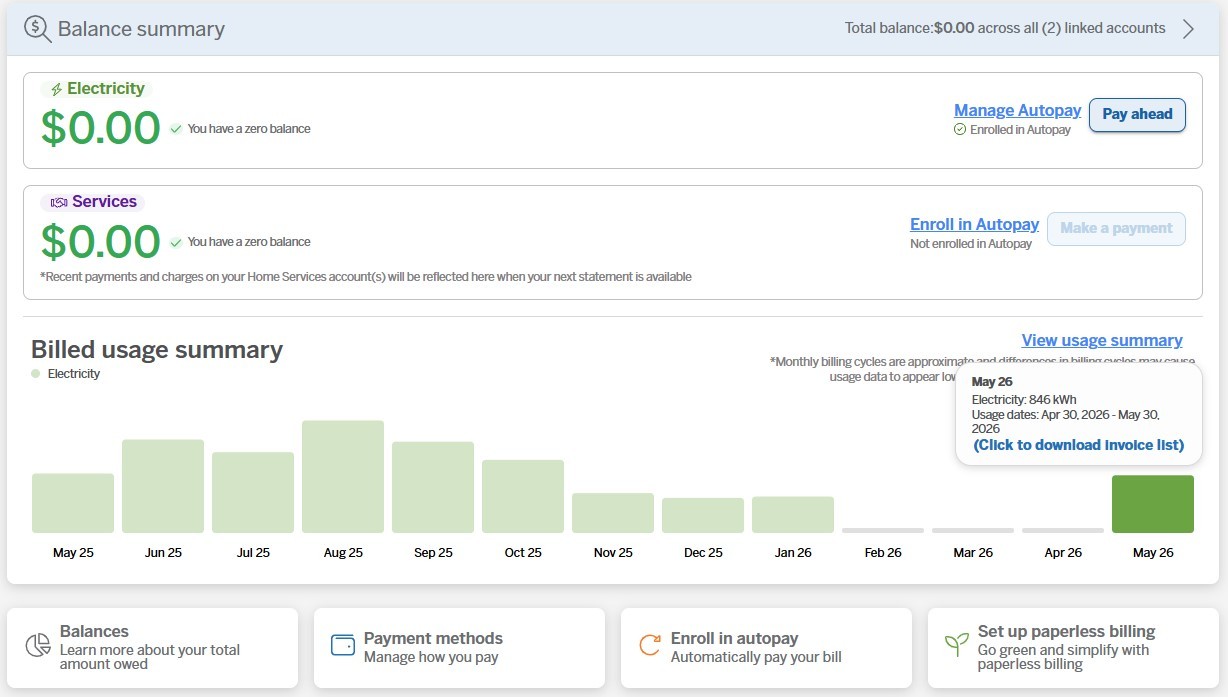Click the Enroll in autopay refresh icon
This screenshot has width=1228, height=697.
(650, 645)
